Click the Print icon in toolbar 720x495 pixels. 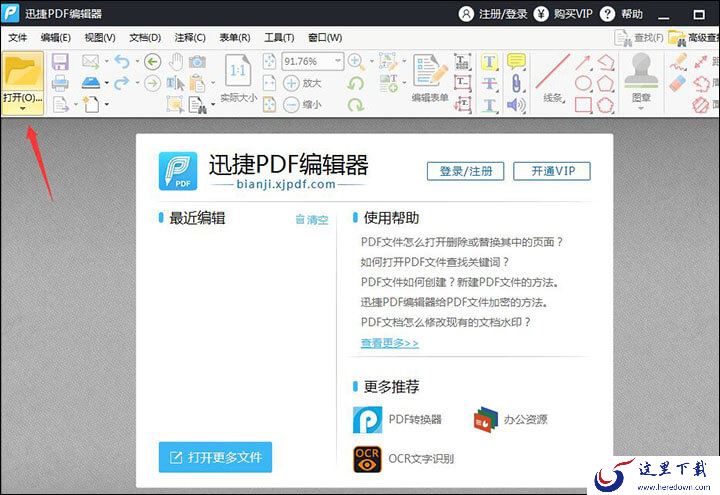pyautogui.click(x=60, y=83)
